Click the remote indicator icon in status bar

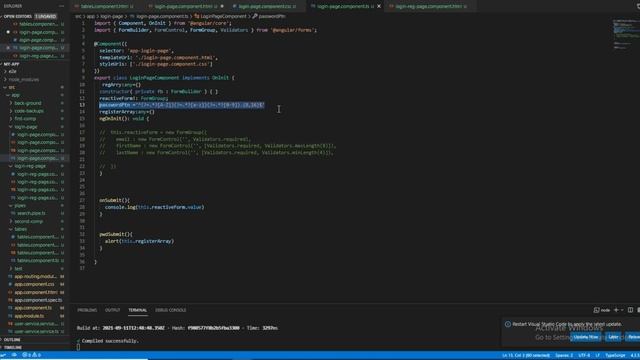(x=3, y=355)
